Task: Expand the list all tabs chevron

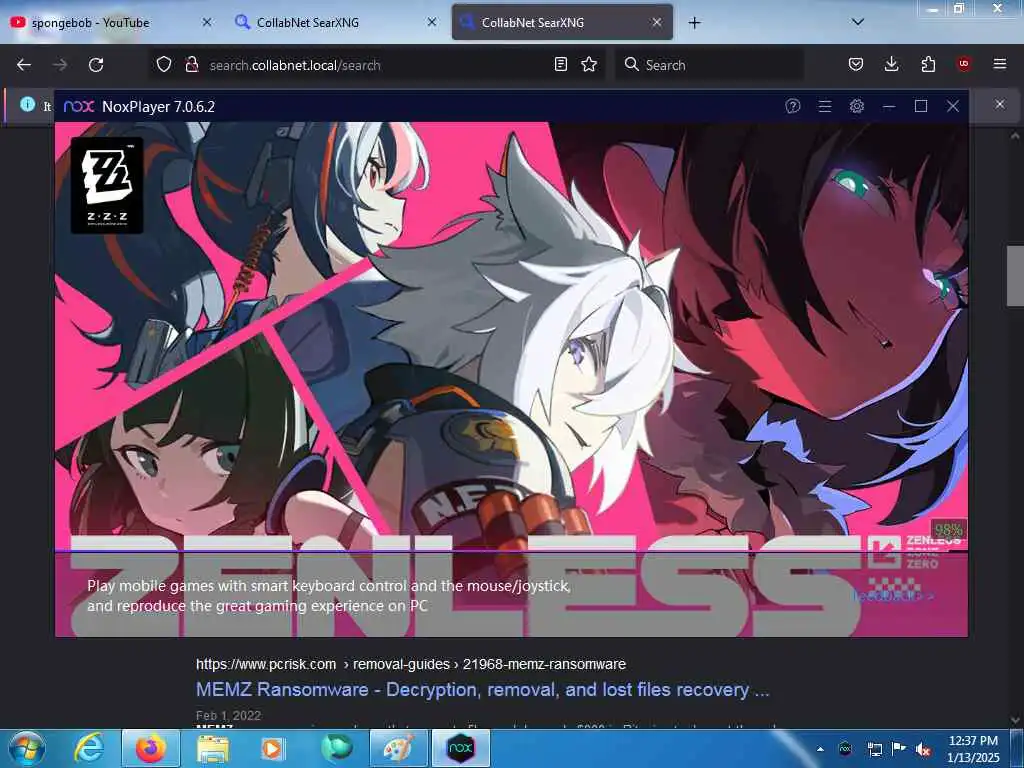Action: click(x=858, y=22)
